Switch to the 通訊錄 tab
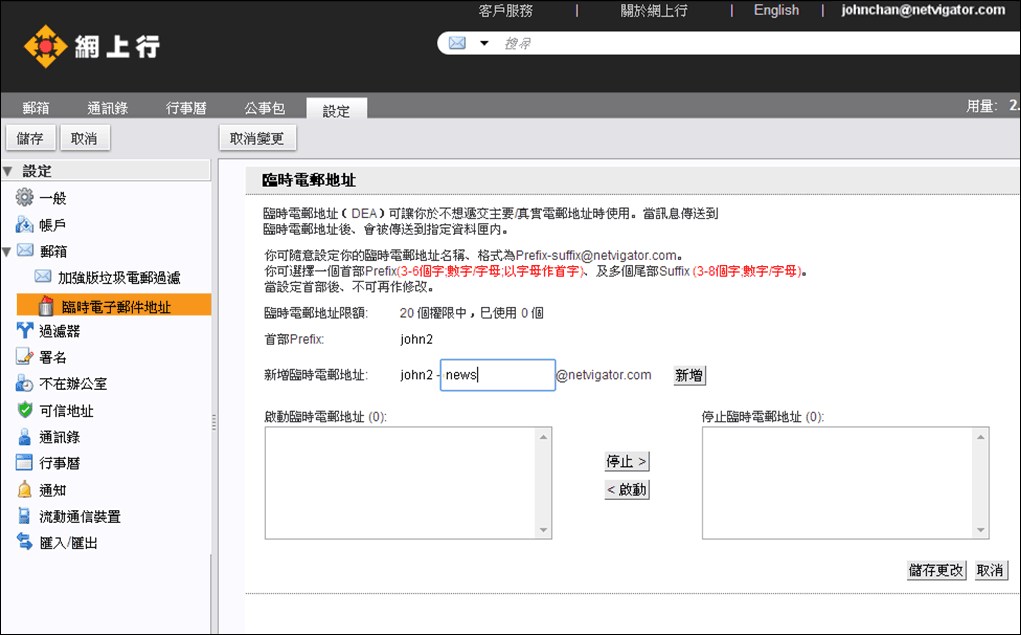The width and height of the screenshot is (1021, 635). coord(107,108)
